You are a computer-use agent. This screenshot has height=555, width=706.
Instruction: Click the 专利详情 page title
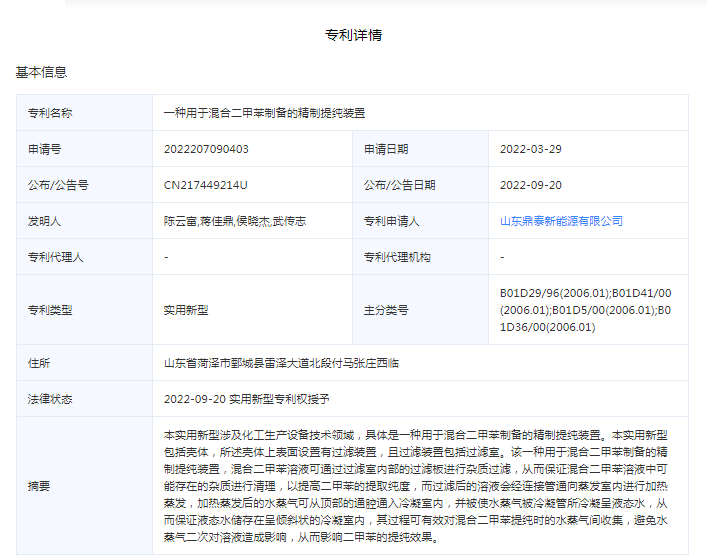point(353,36)
